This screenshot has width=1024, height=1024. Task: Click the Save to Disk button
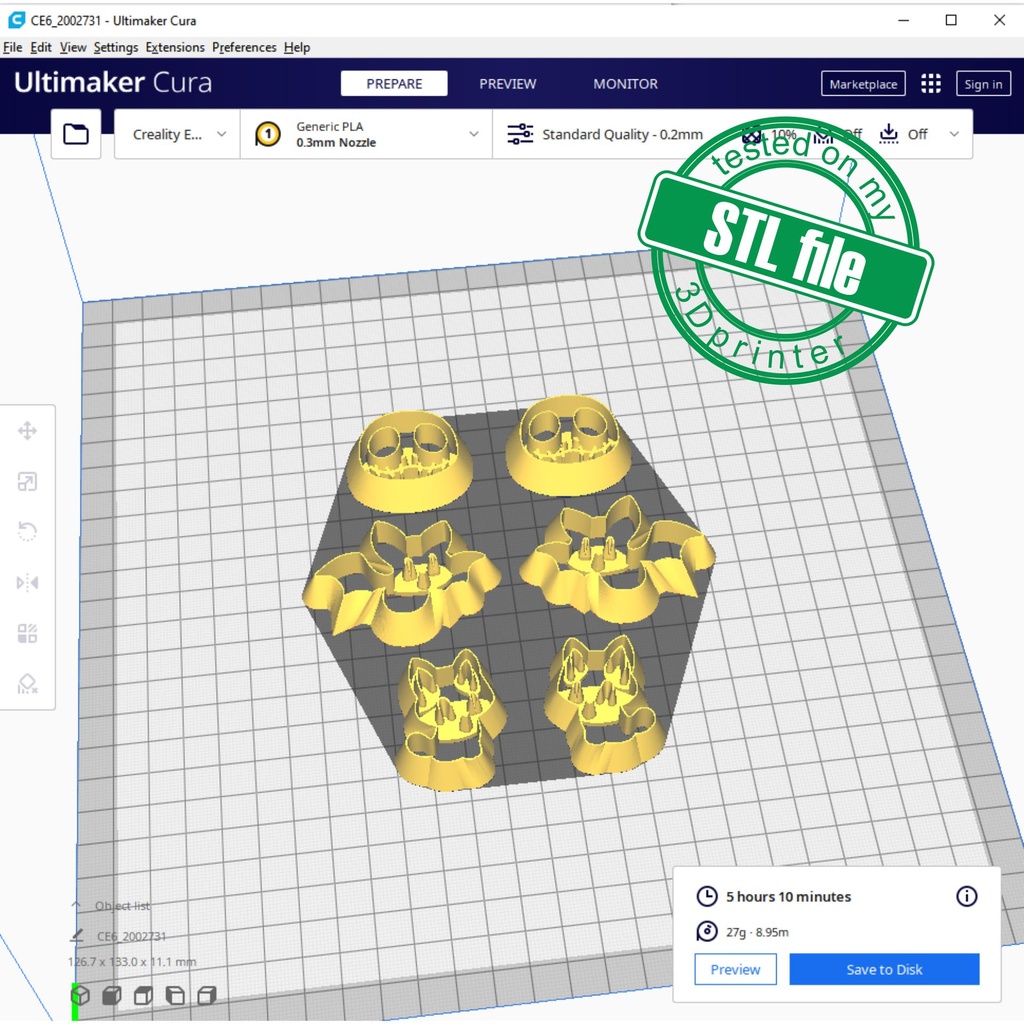pos(884,969)
